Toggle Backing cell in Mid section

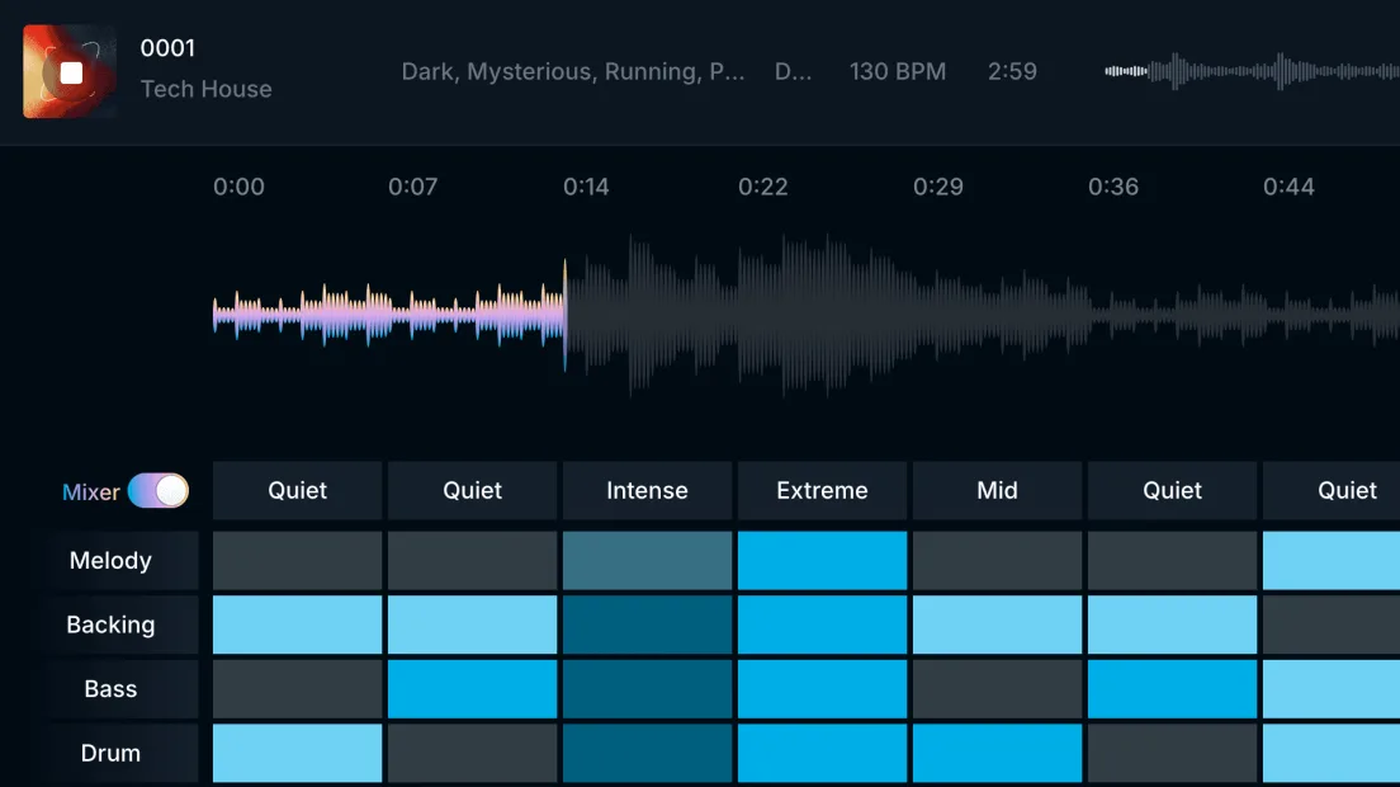(x=997, y=625)
